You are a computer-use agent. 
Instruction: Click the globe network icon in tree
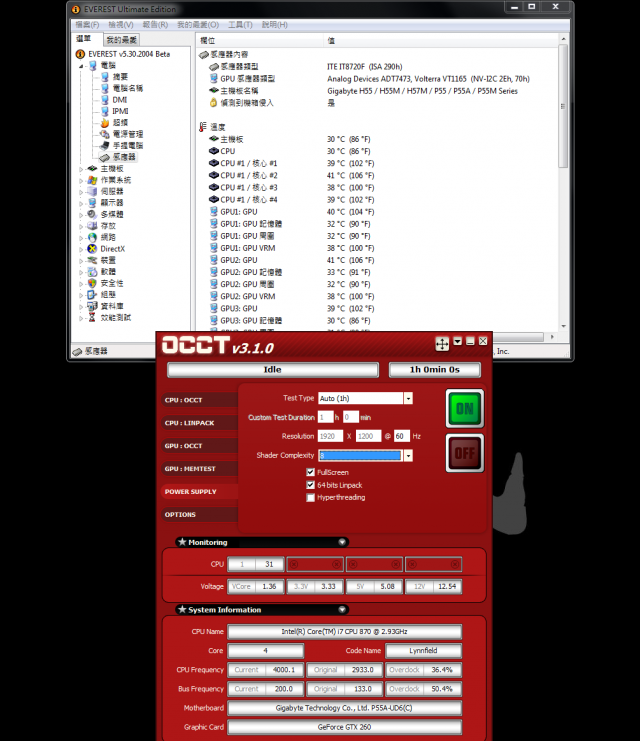[x=92, y=238]
